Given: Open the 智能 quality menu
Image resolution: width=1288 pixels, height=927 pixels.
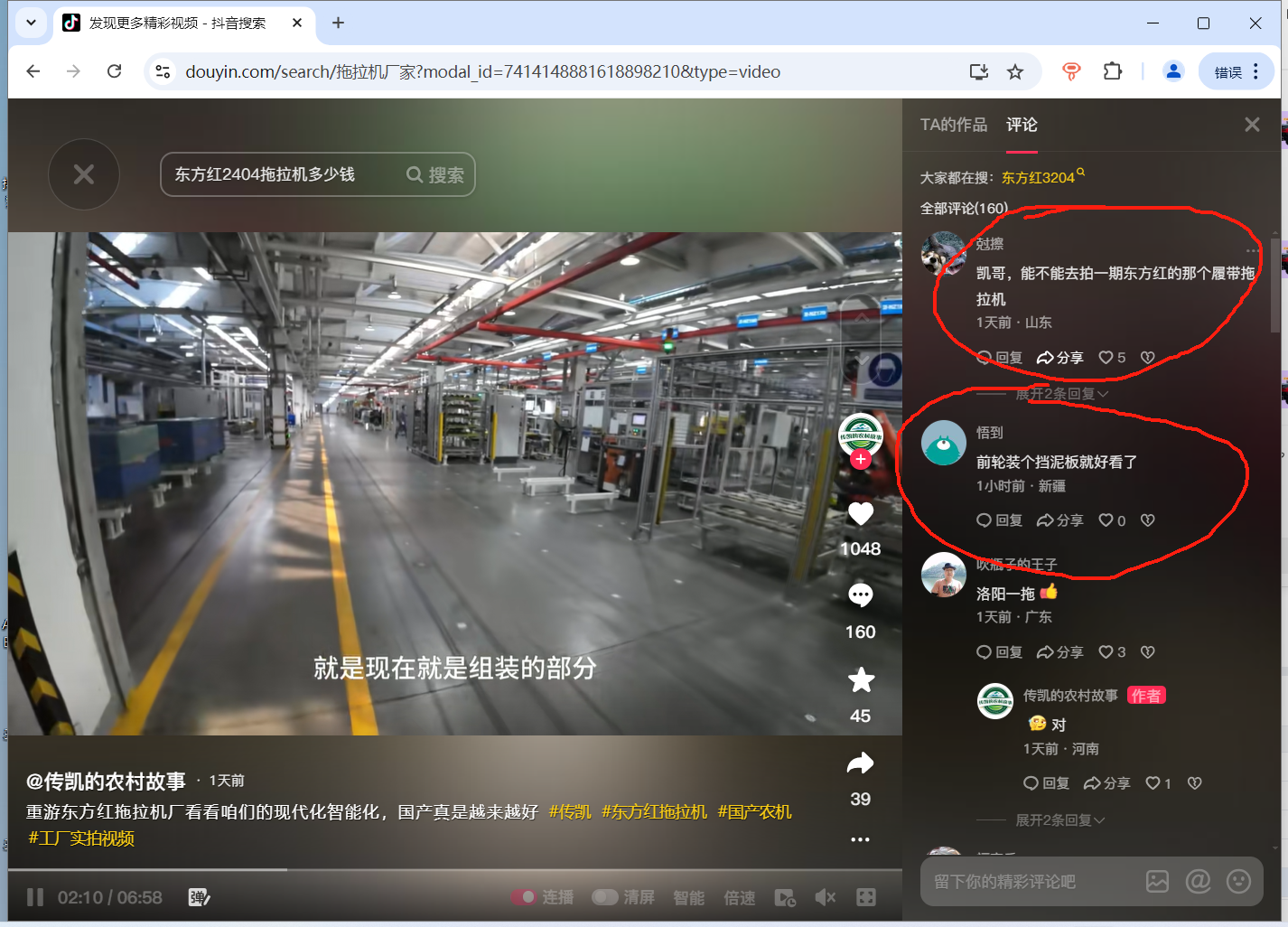Looking at the screenshot, I should coord(689,897).
